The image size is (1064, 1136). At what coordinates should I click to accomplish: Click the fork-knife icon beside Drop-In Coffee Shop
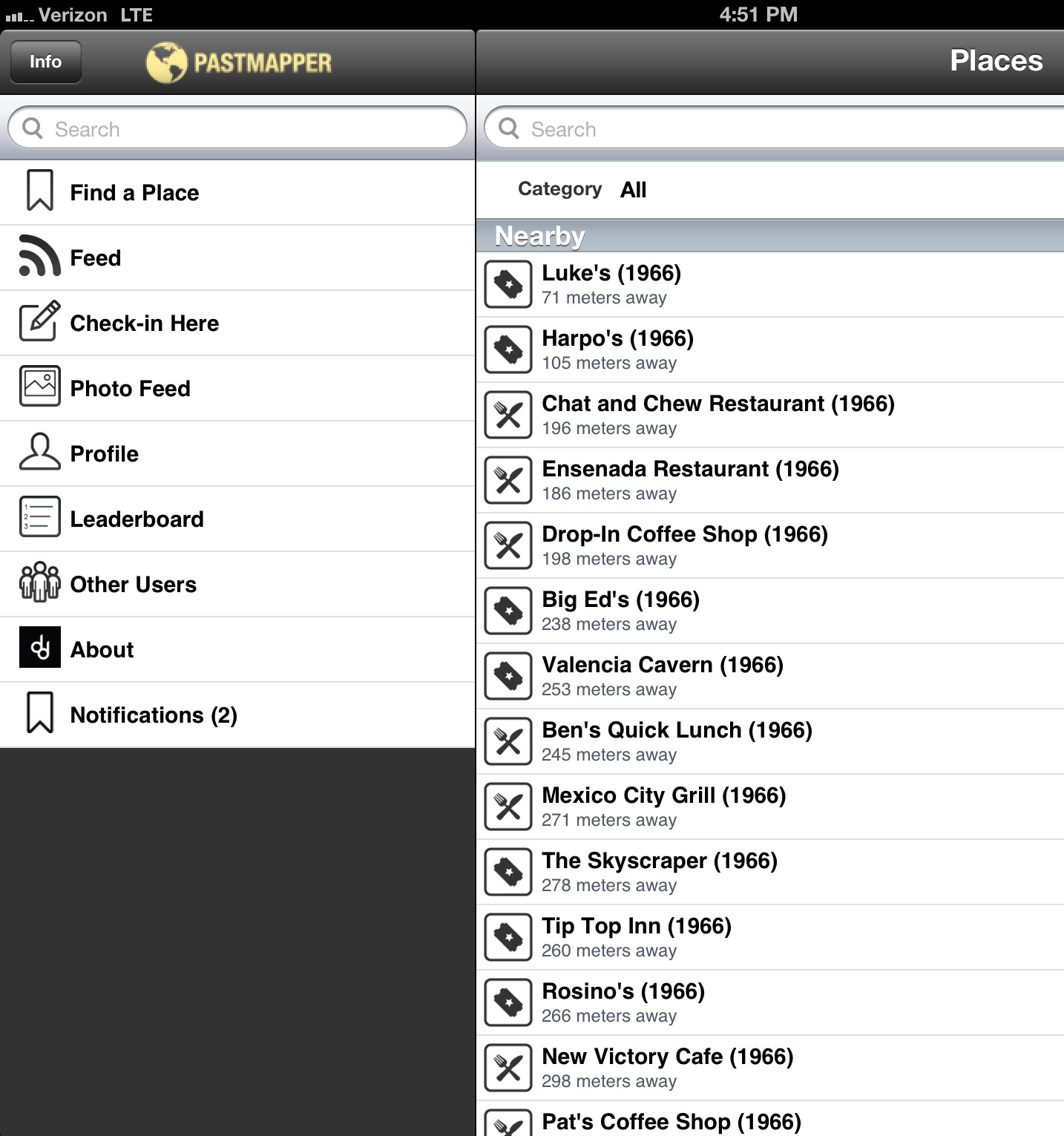coord(508,545)
